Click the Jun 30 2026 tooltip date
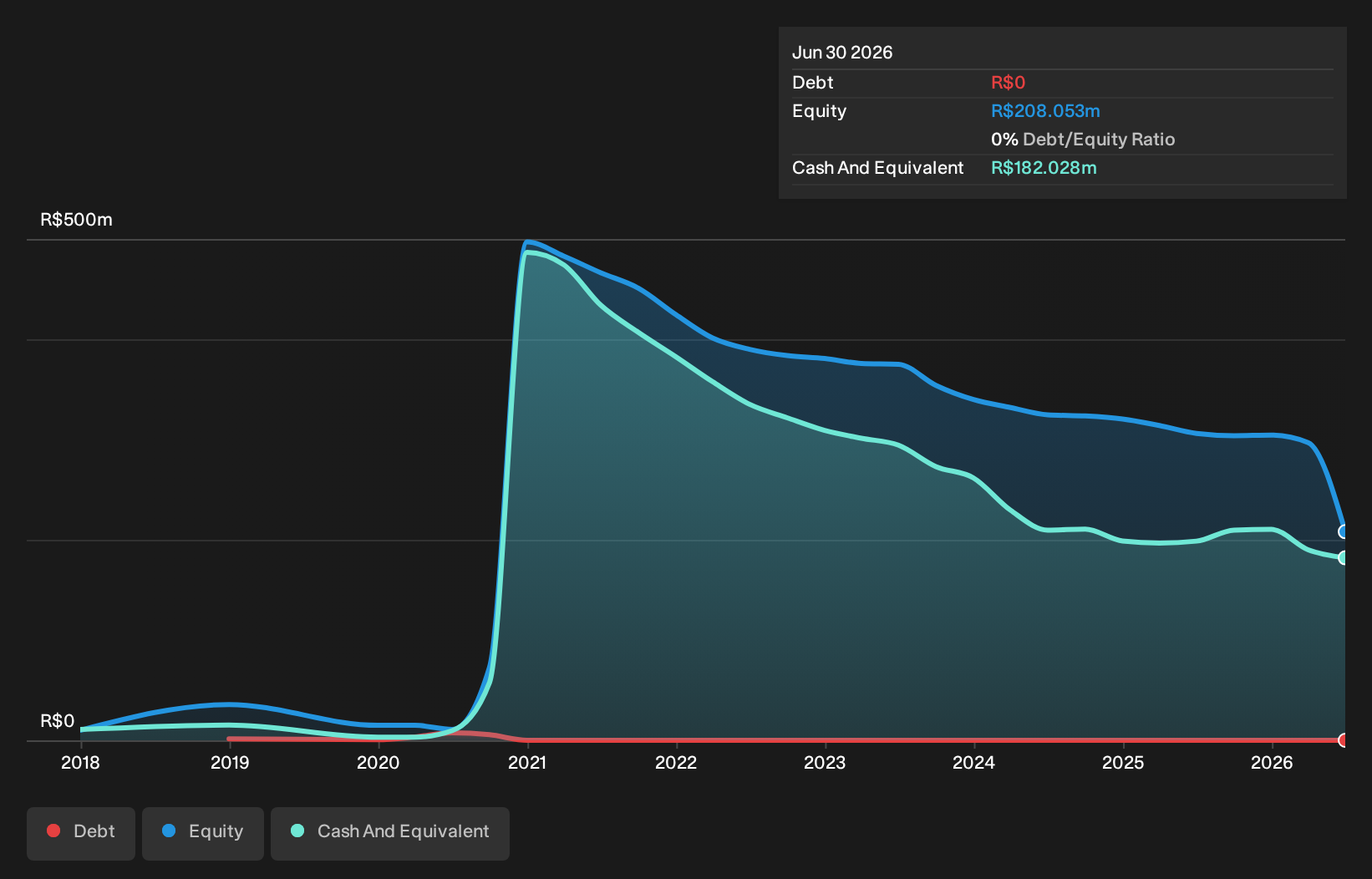This screenshot has width=1372, height=879. [x=842, y=53]
